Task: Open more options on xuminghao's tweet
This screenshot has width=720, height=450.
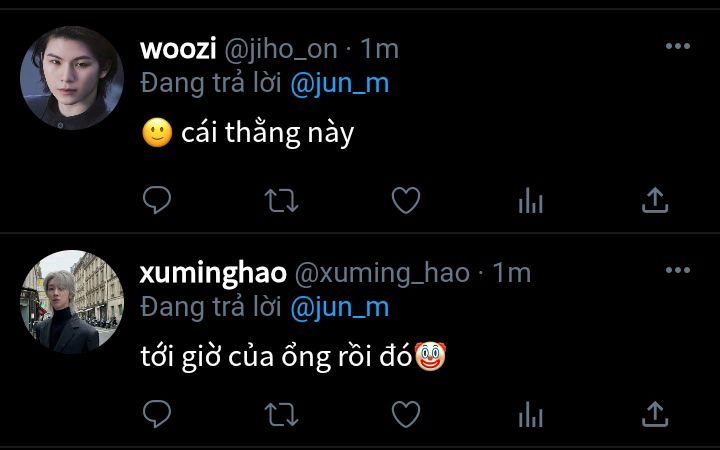Action: tap(678, 270)
